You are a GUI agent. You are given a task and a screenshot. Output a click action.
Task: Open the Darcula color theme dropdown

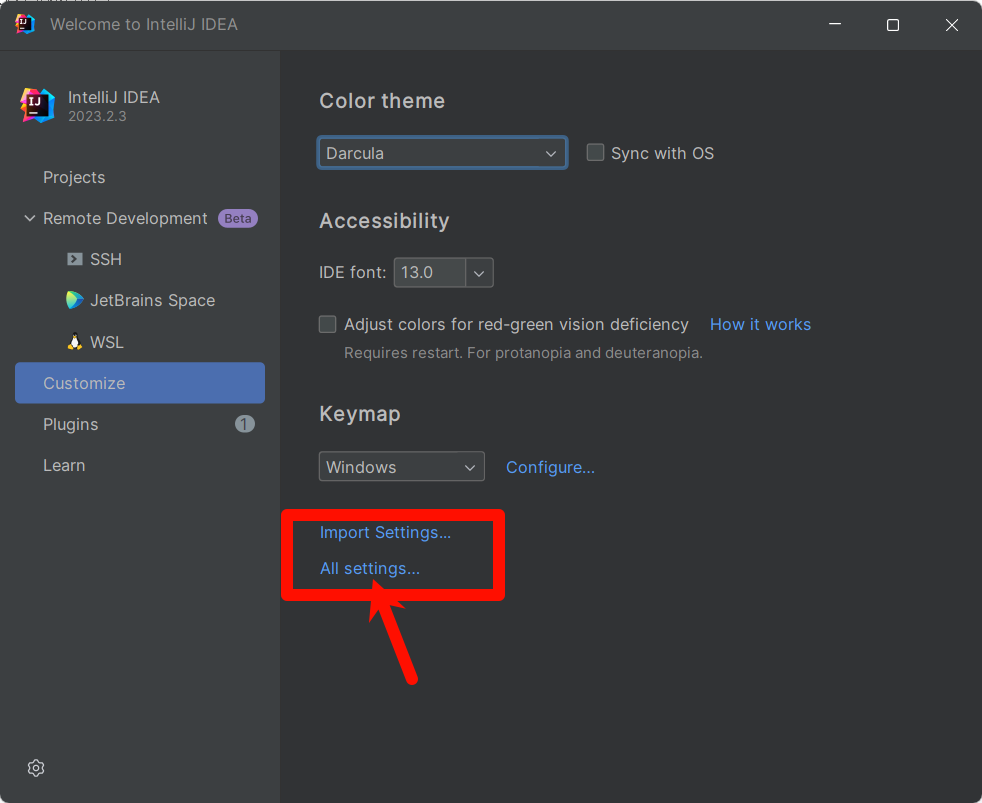442,153
